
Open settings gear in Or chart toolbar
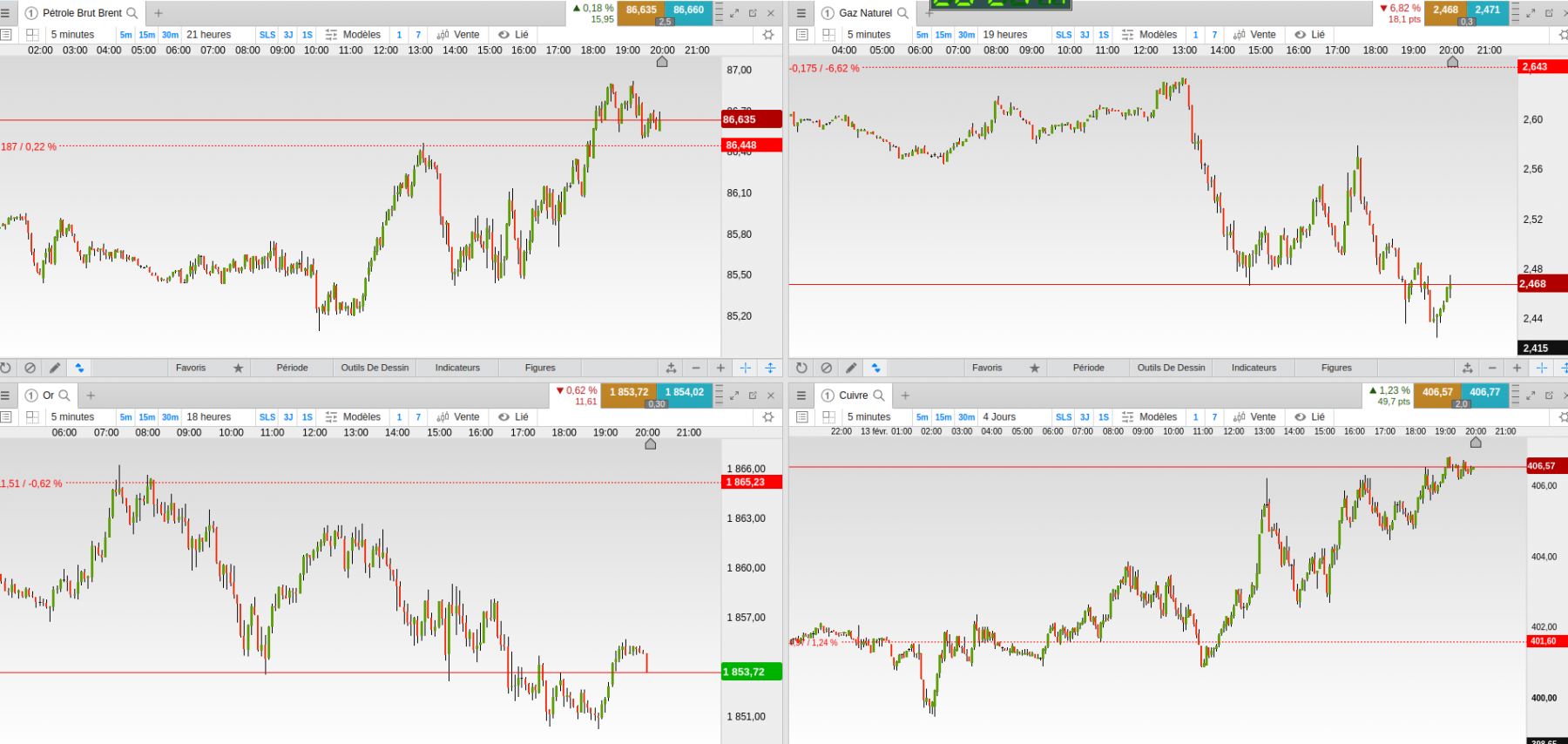coord(768,417)
